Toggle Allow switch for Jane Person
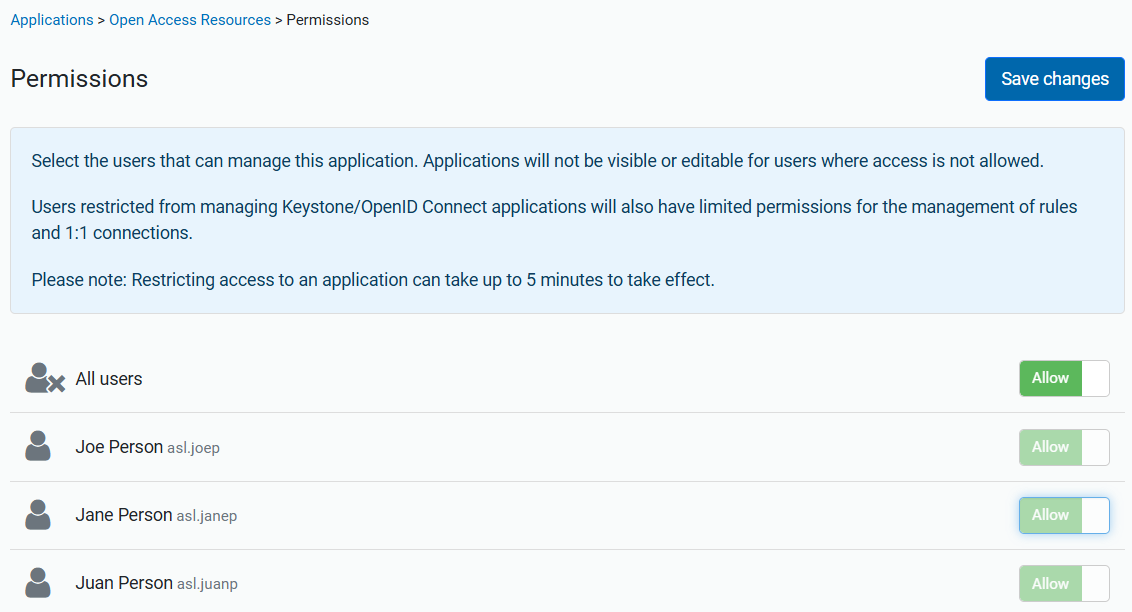The height and width of the screenshot is (612, 1132). point(1064,515)
